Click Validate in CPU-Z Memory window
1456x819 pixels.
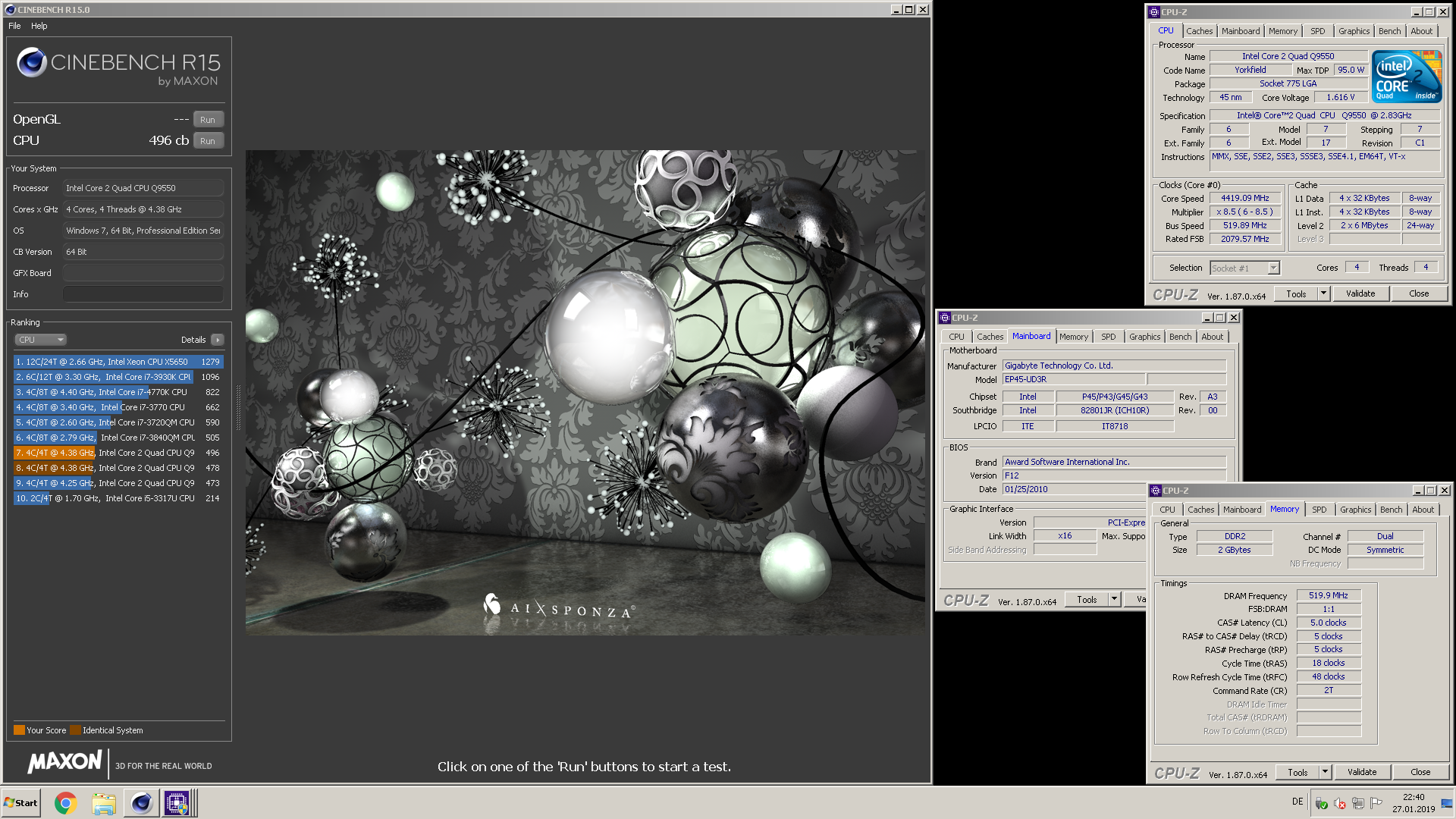1362,772
